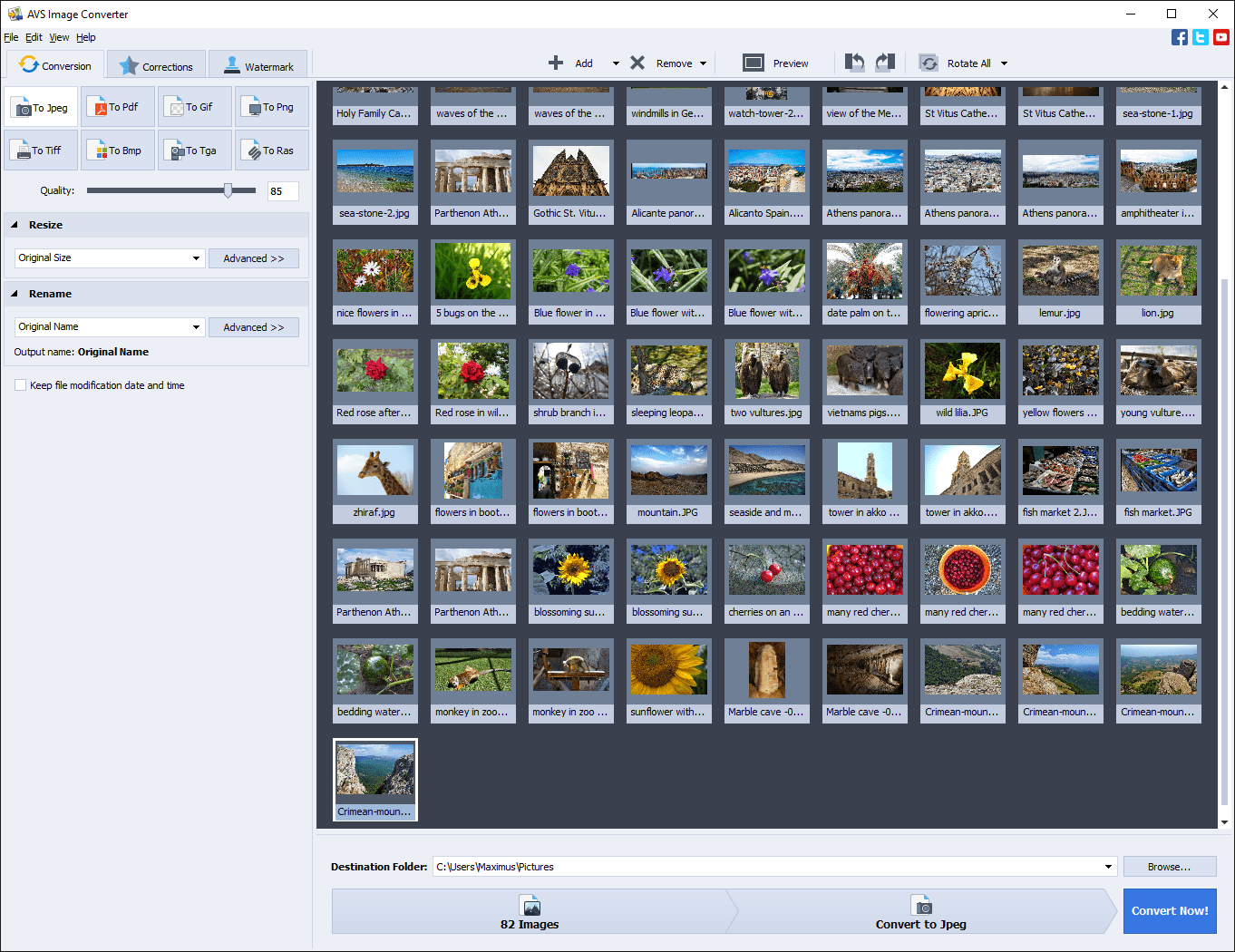The width and height of the screenshot is (1235, 952).
Task: Expand the Rotate All dropdown arrow
Action: 1004,63
